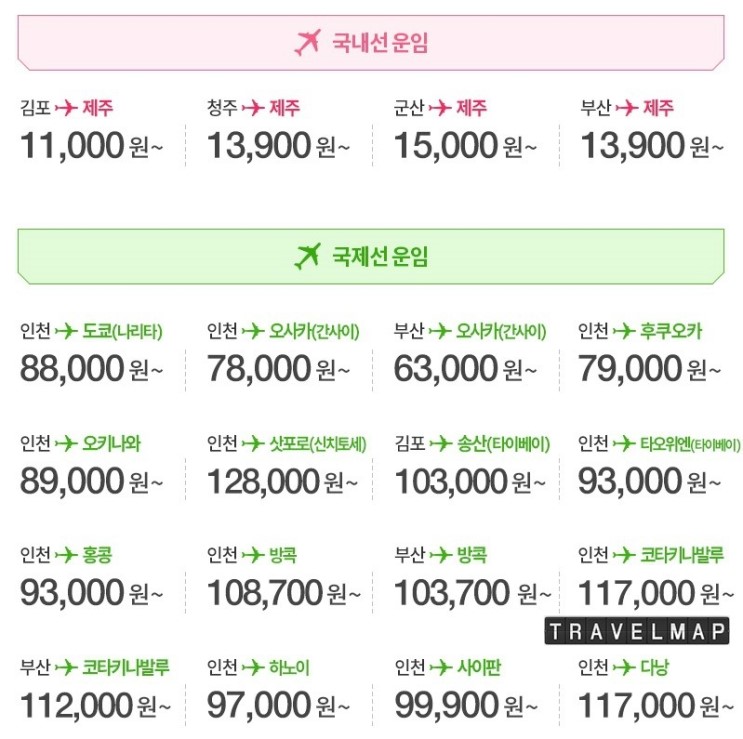Click the TRAVELMAP watermark badge
743x739 pixels.
point(637,631)
